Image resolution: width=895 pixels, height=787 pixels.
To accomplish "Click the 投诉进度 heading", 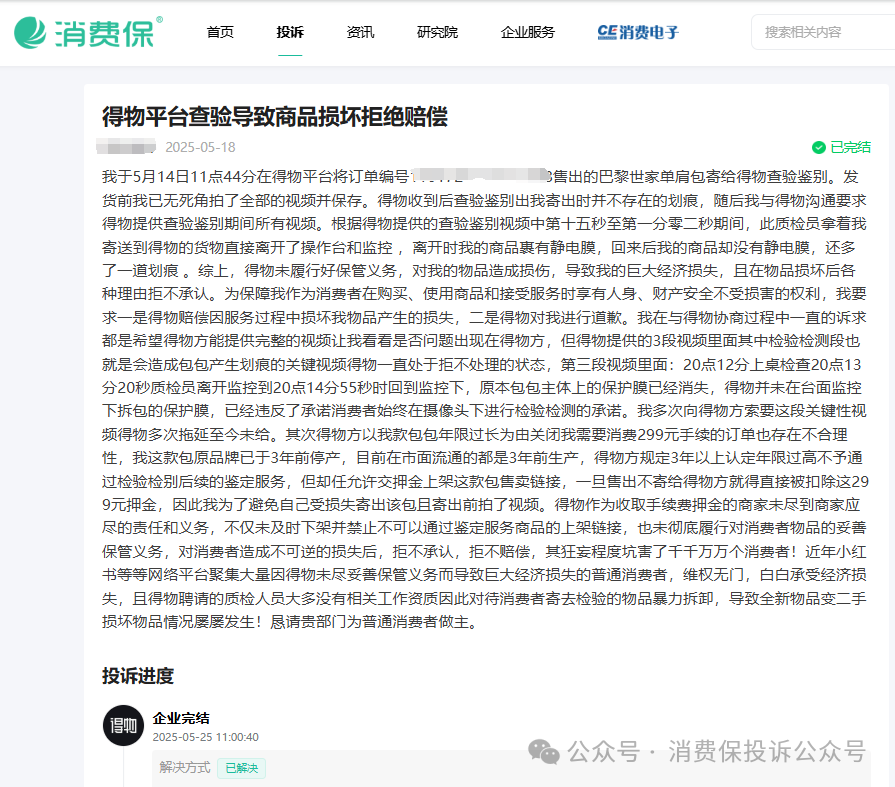I will tap(138, 676).
